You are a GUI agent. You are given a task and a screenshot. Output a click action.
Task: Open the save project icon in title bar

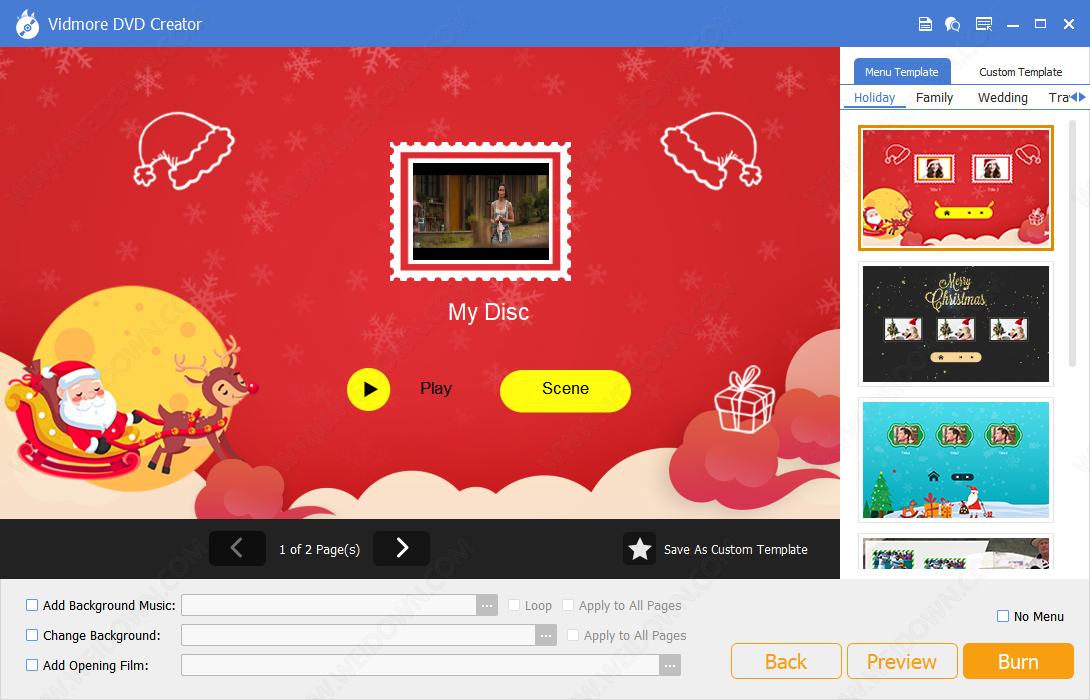point(925,24)
